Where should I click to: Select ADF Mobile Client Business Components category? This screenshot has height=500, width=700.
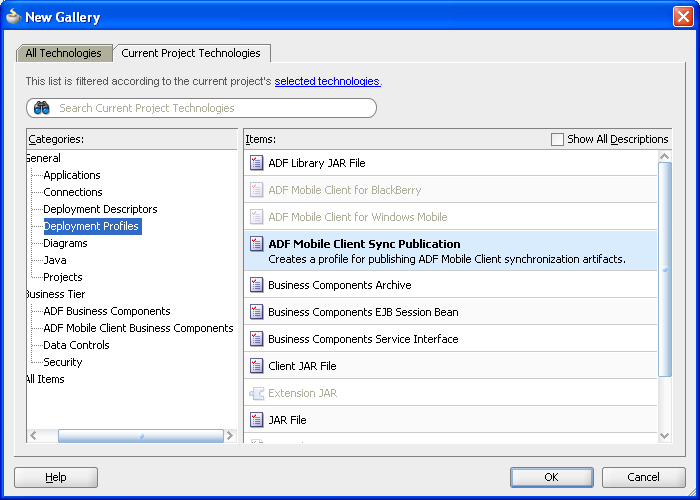[x=138, y=328]
